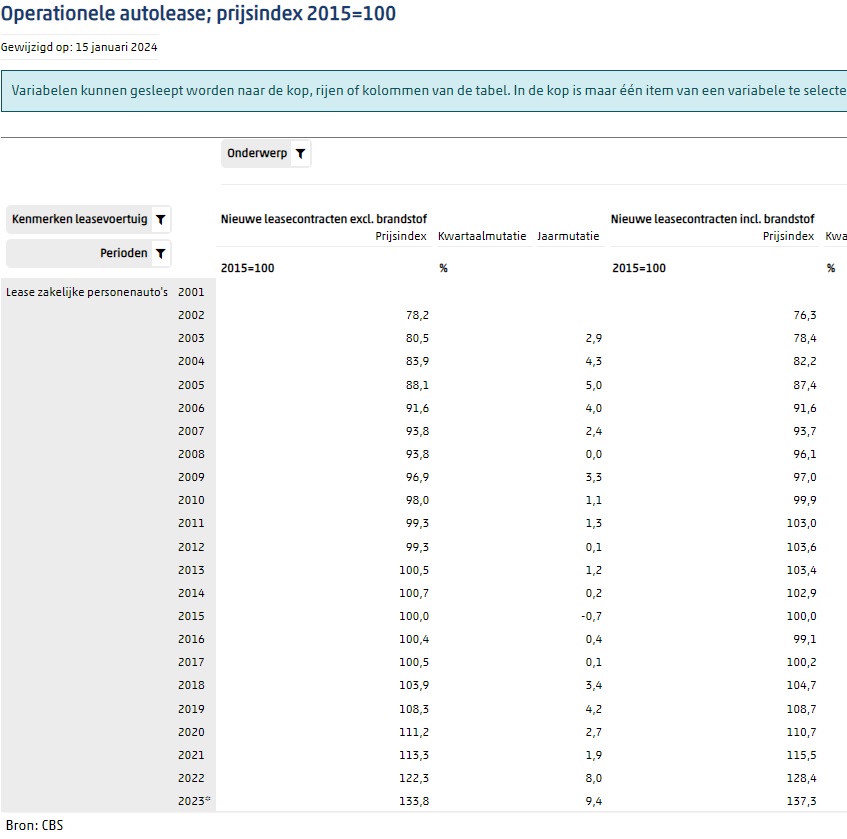The width and height of the screenshot is (847, 839).
Task: Click the 2005 period row label
Action: click(x=191, y=385)
